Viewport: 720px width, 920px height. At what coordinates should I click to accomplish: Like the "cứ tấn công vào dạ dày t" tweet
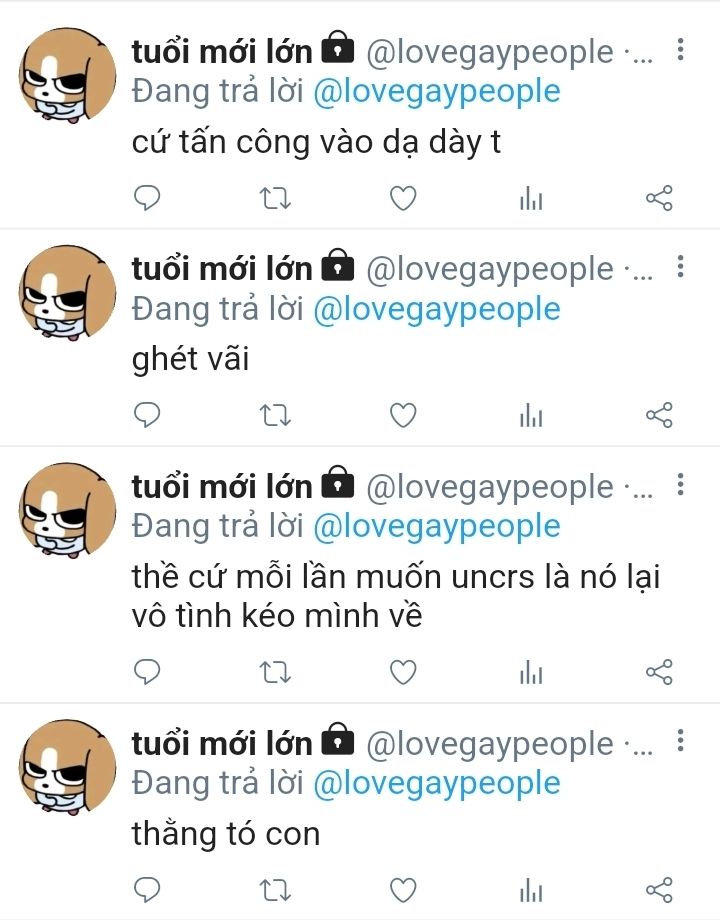(403, 198)
